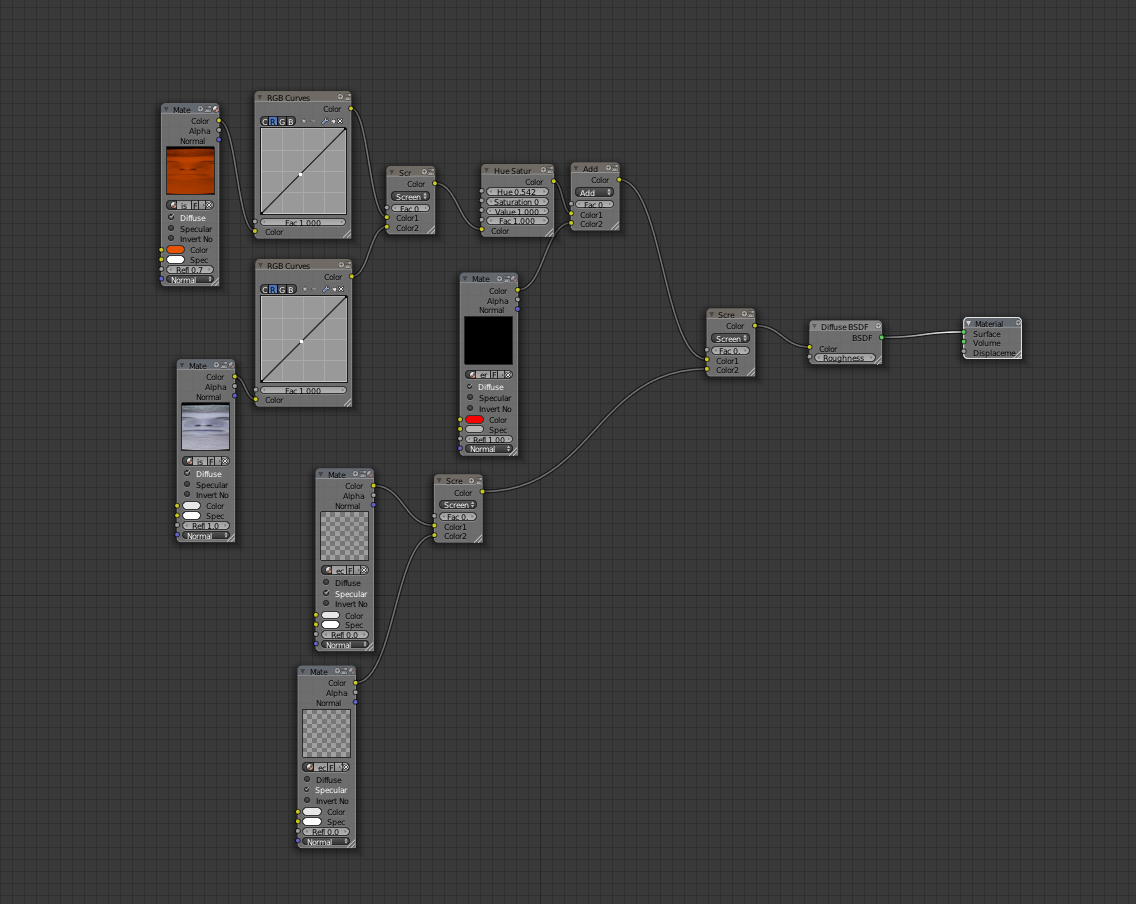
Task: Click header icon on Material output node
Action: [x=1017, y=323]
